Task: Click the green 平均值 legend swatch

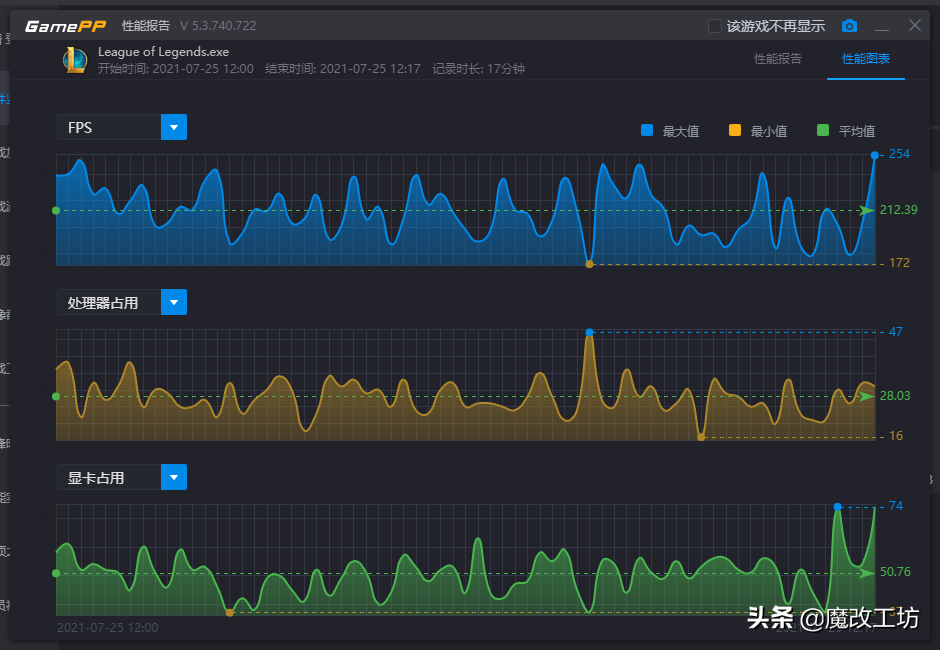Action: (x=823, y=131)
